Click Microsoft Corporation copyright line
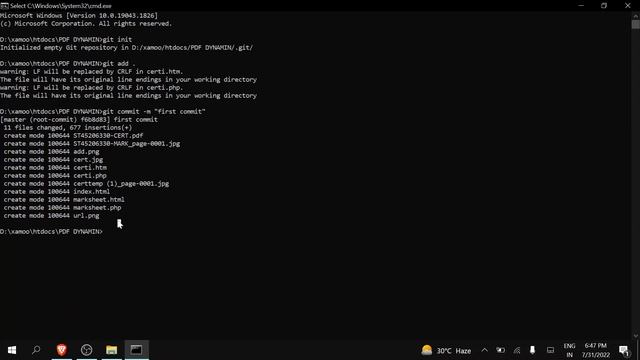Viewport: 640px width, 360px height. (x=86, y=24)
